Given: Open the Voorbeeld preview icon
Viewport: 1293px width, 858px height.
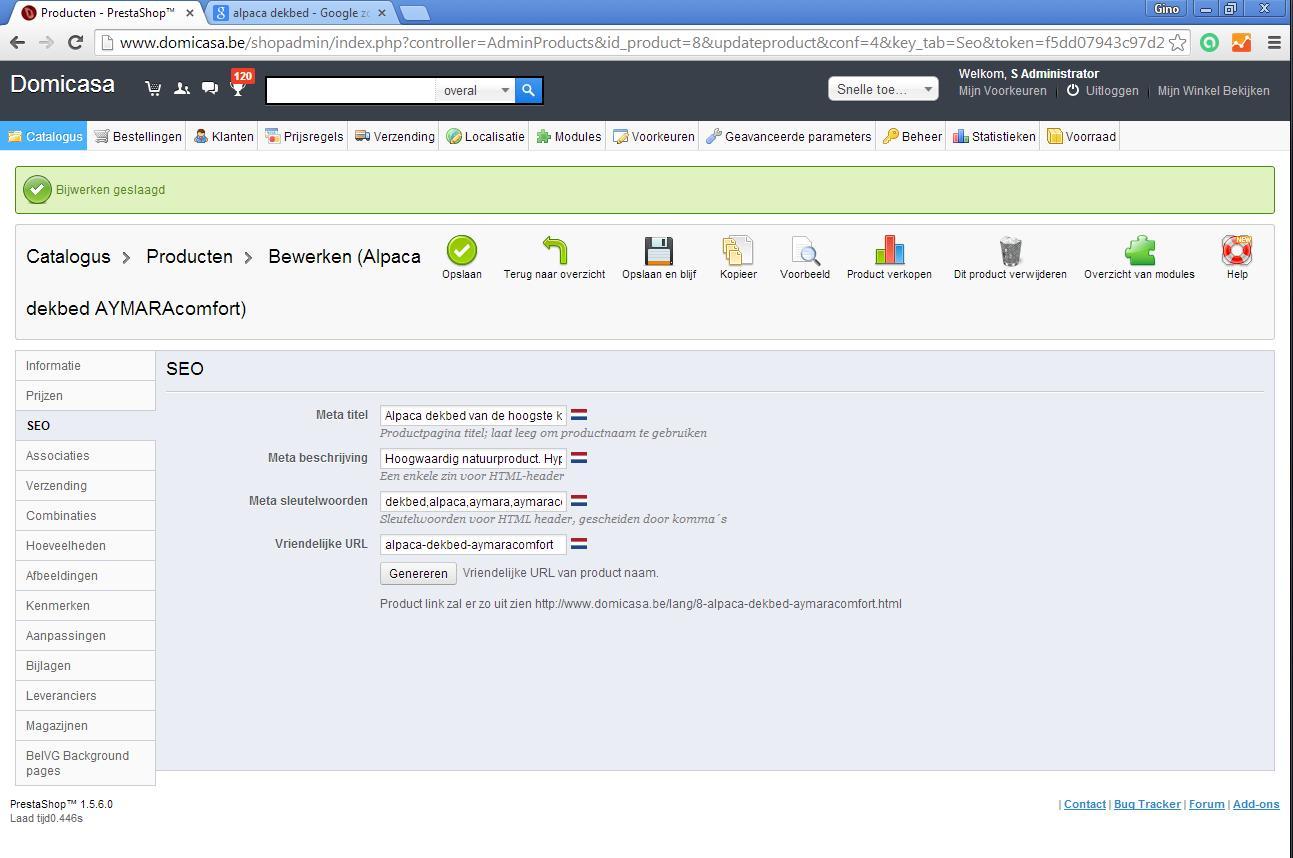Looking at the screenshot, I should [805, 250].
